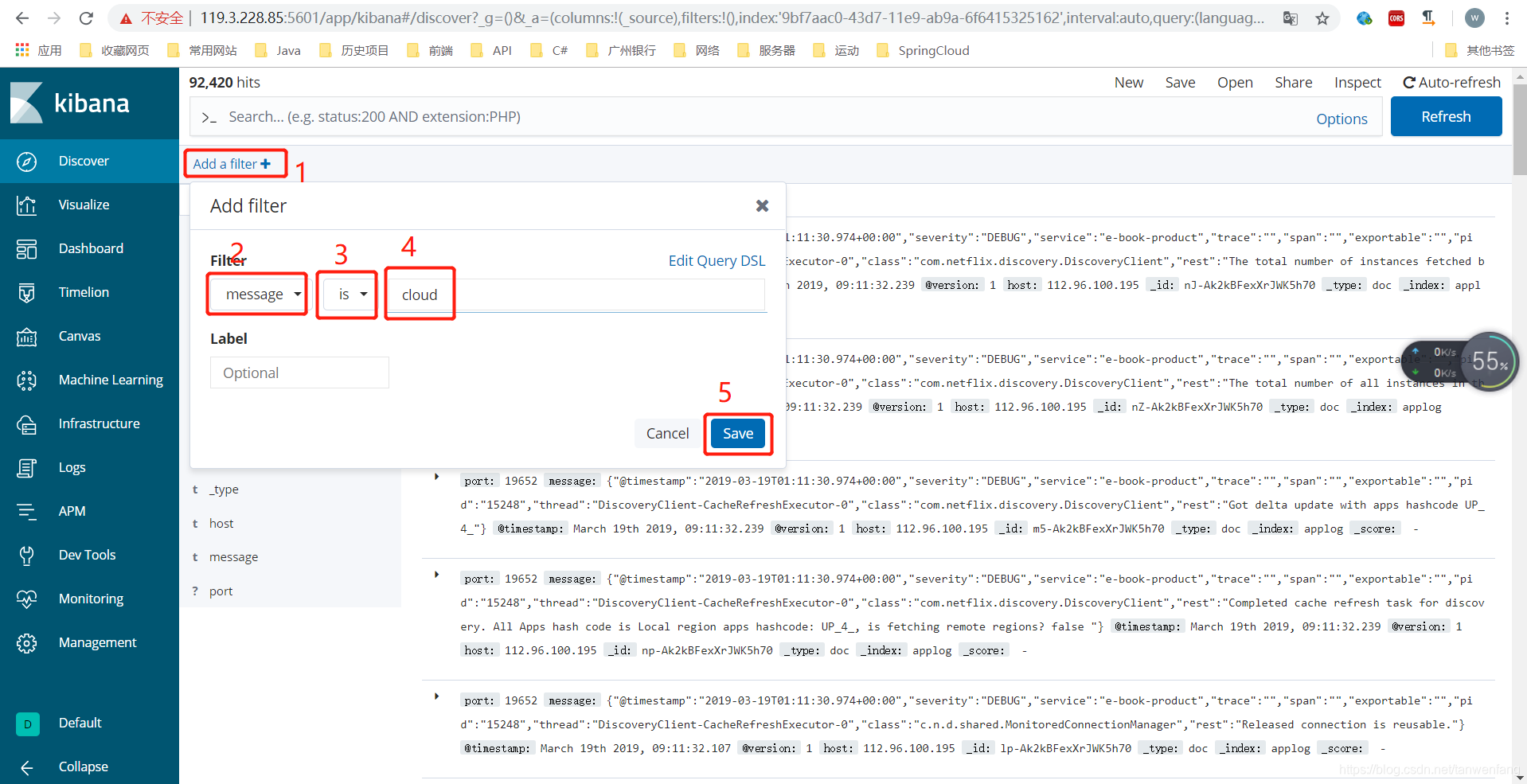Viewport: 1527px width, 784px height.
Task: Open the Management gear icon
Action: (x=26, y=643)
